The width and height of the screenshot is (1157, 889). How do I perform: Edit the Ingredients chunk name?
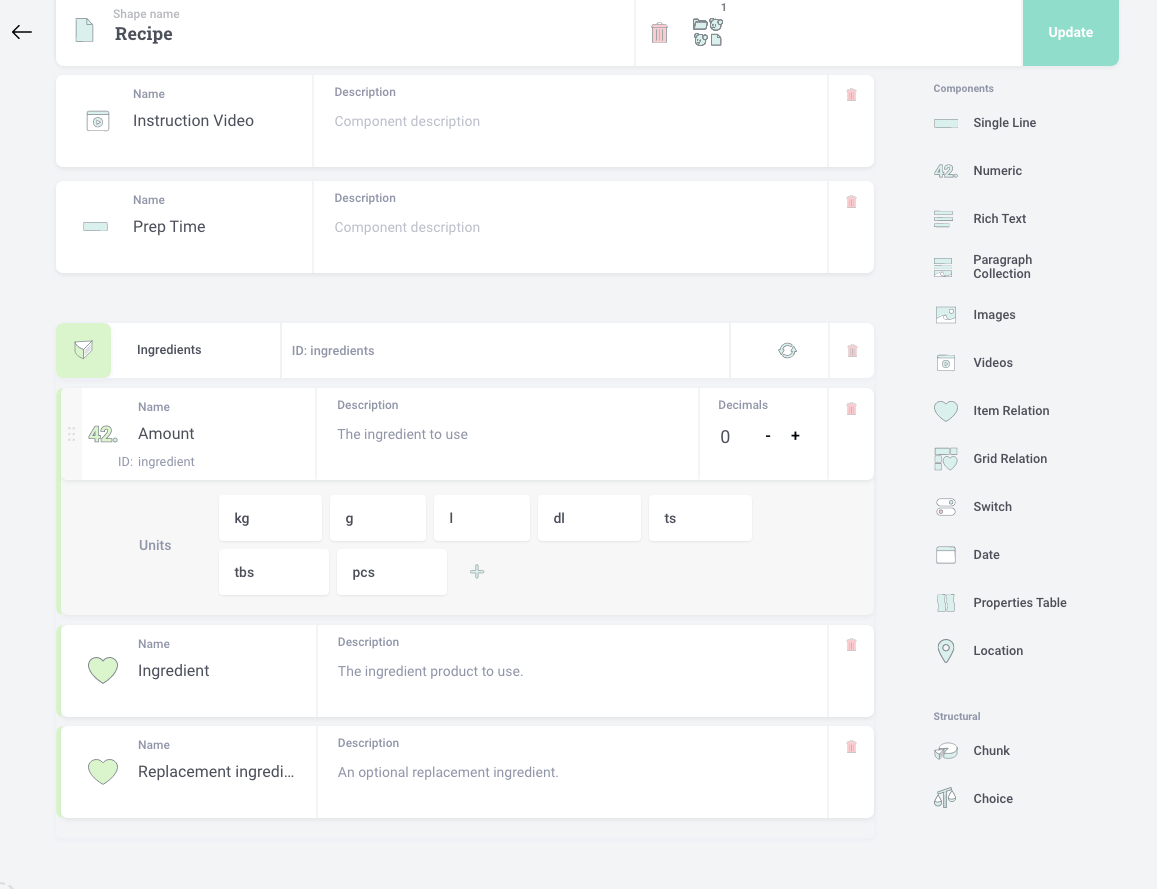(x=169, y=350)
